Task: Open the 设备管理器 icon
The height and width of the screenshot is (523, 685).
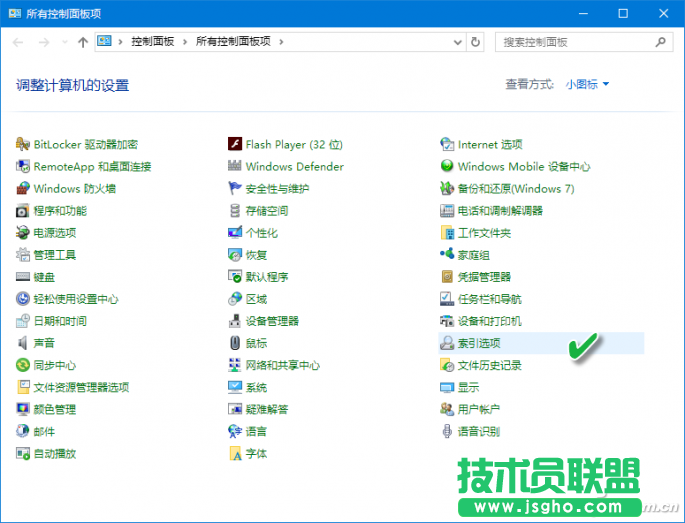Action: coord(235,321)
